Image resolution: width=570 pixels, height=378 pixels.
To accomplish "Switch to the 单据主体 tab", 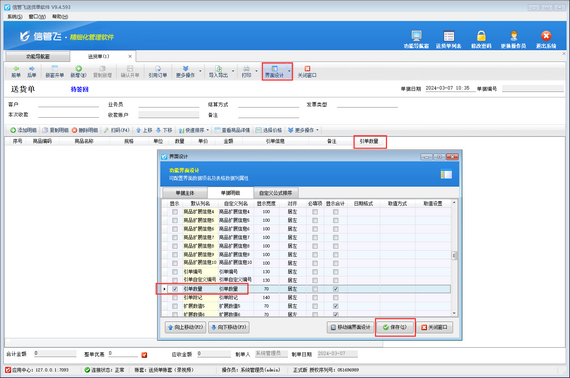I will (185, 193).
